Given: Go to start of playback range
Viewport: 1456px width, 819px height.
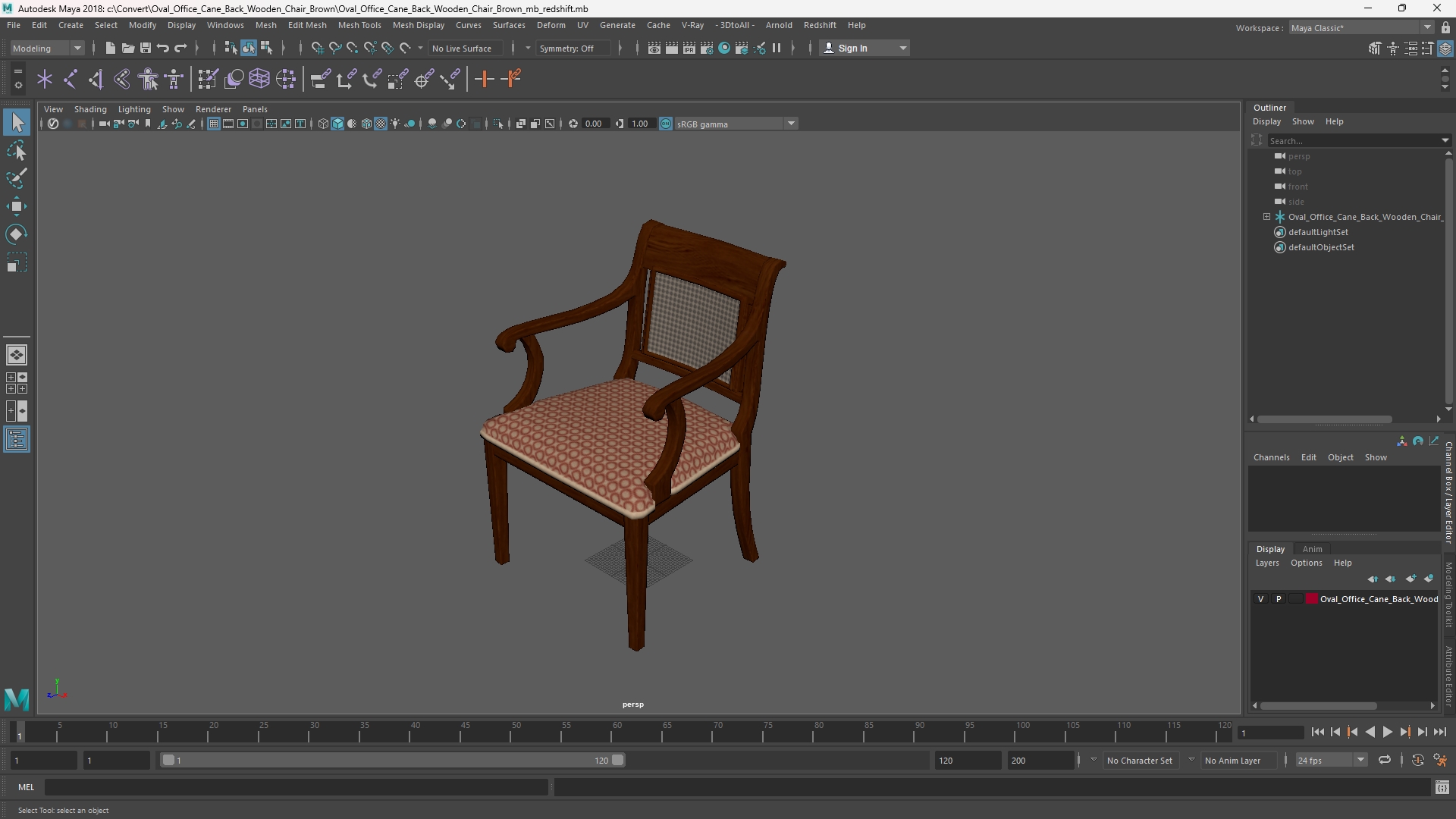Looking at the screenshot, I should click(1317, 732).
